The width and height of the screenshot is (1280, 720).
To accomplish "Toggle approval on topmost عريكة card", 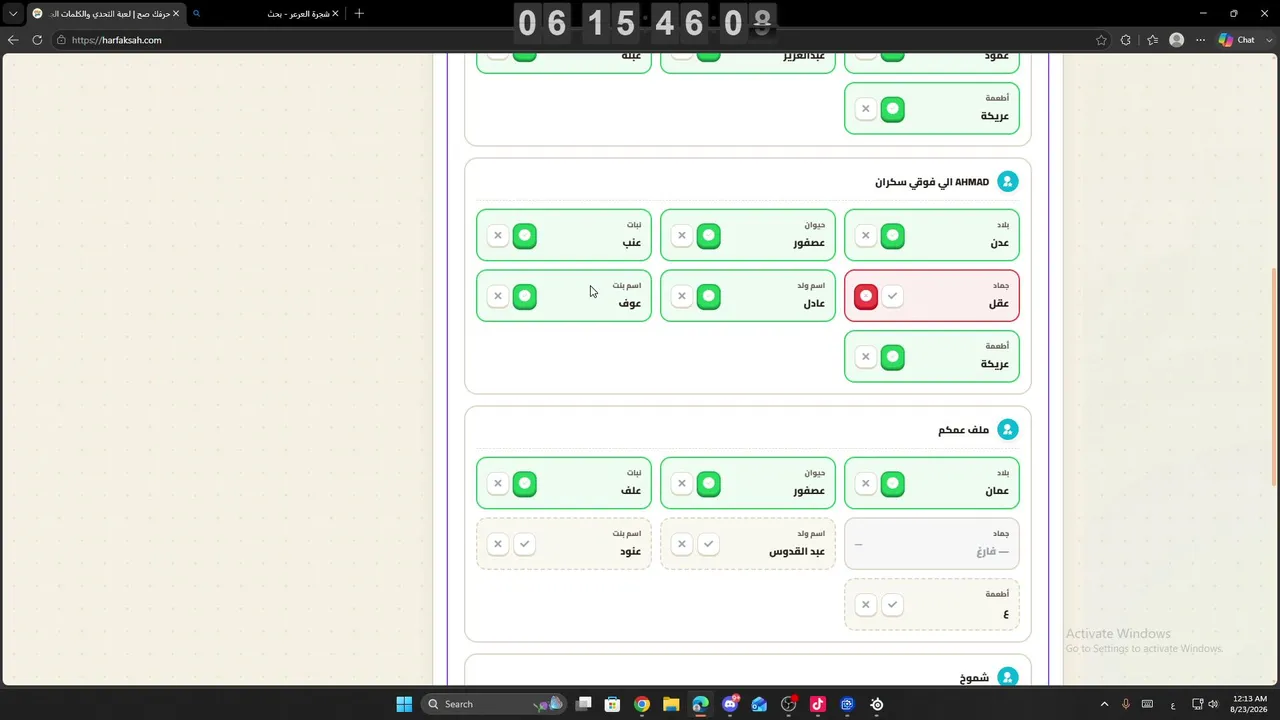I will coord(892,109).
